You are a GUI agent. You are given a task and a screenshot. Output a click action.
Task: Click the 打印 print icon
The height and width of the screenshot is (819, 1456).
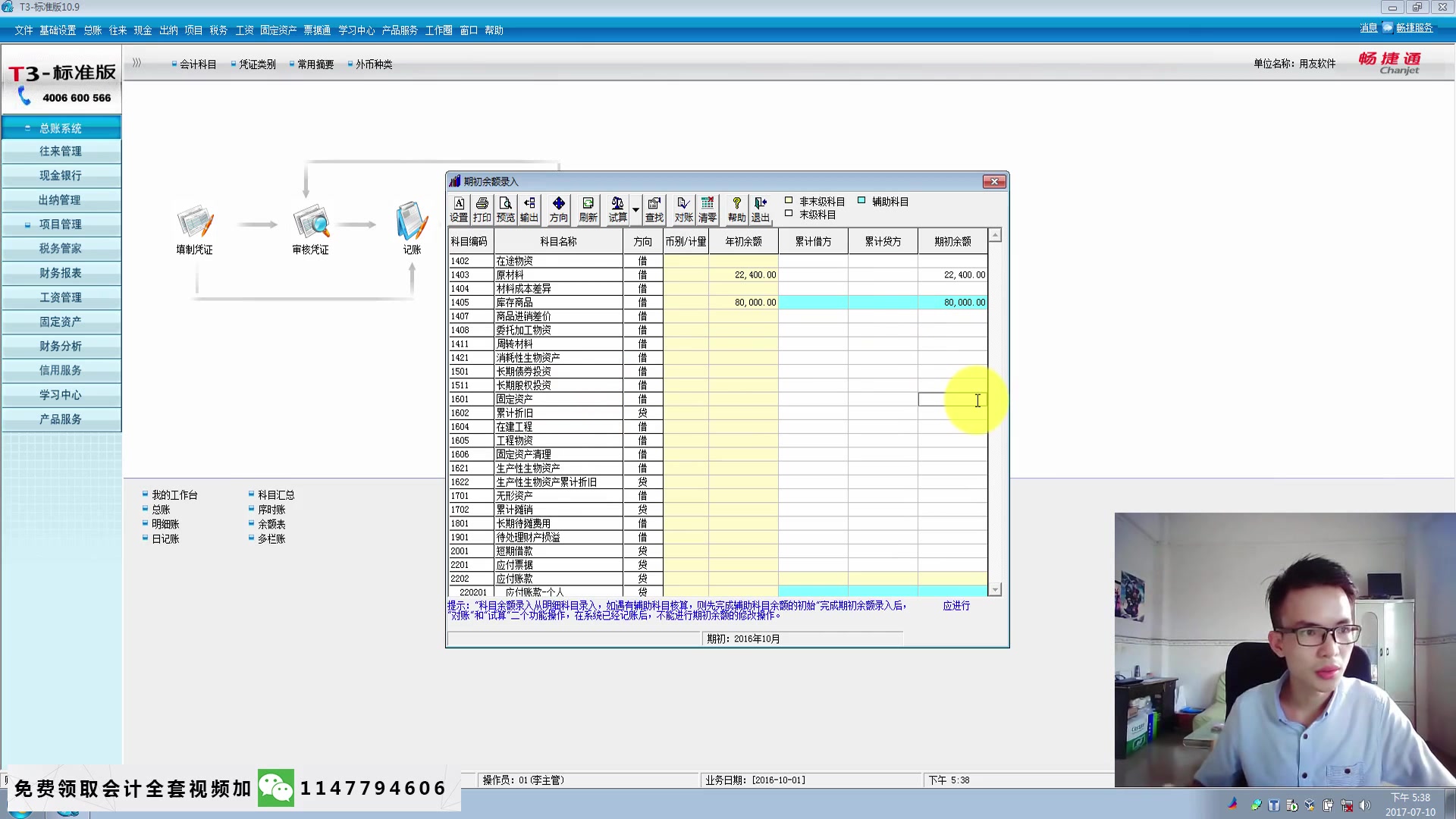click(x=482, y=209)
